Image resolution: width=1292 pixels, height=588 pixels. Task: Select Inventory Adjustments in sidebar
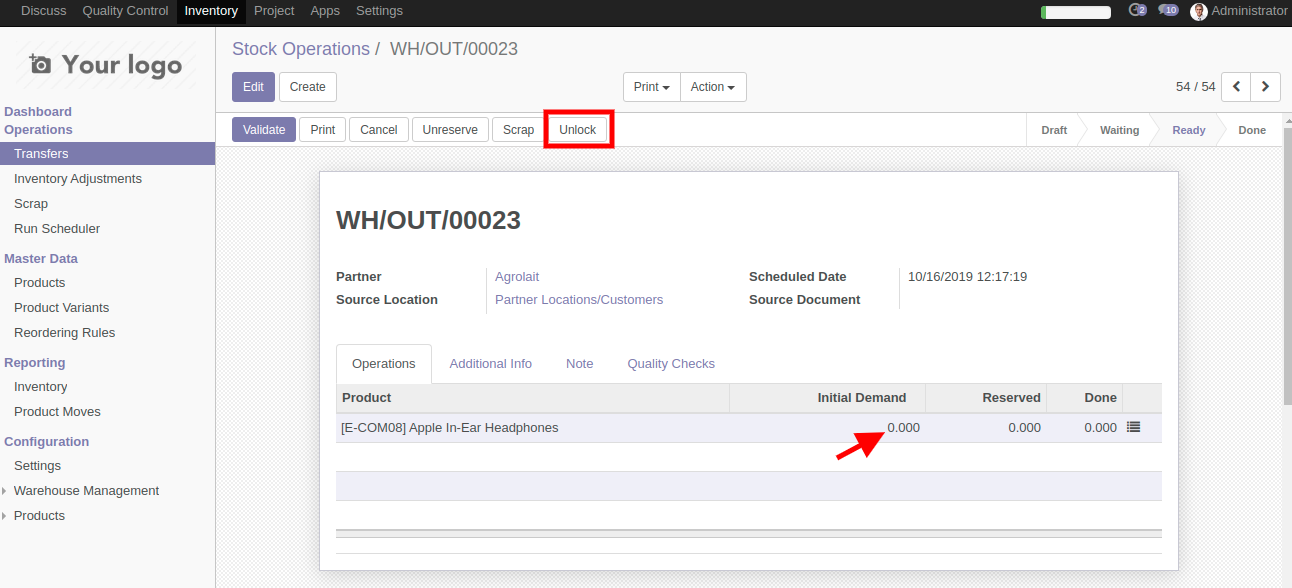click(x=78, y=179)
